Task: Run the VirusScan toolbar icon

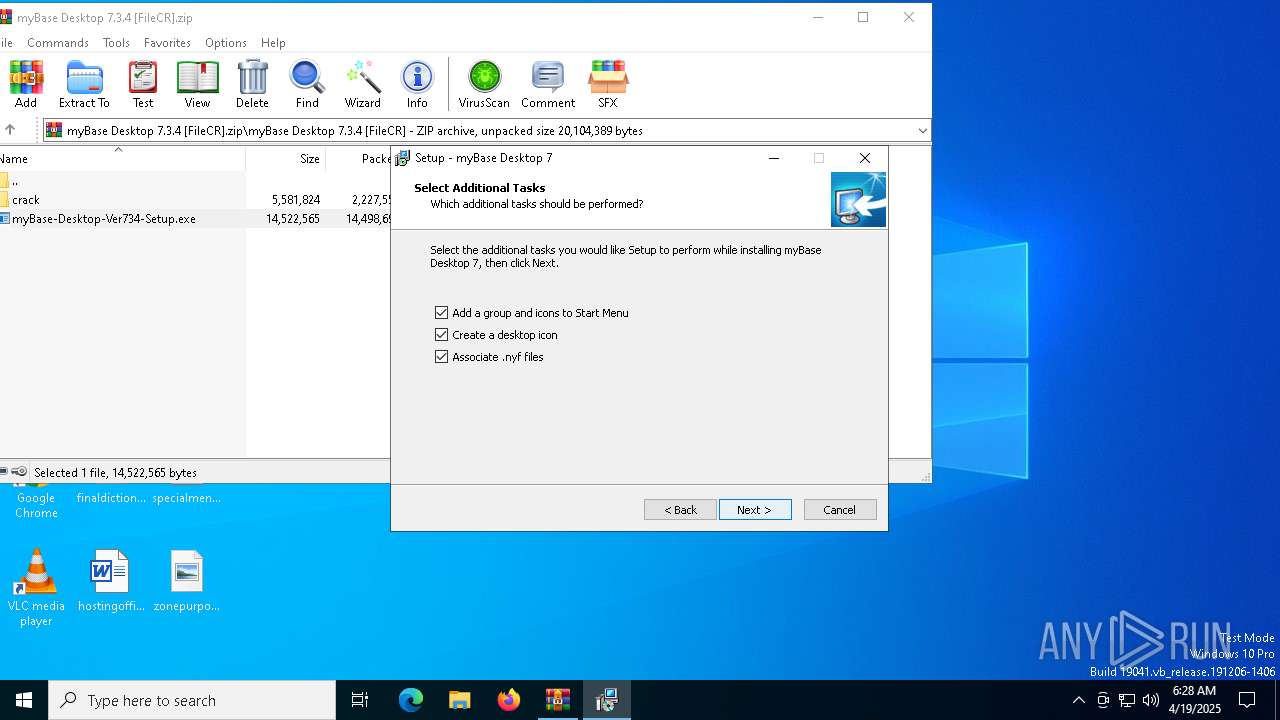Action: tap(484, 84)
